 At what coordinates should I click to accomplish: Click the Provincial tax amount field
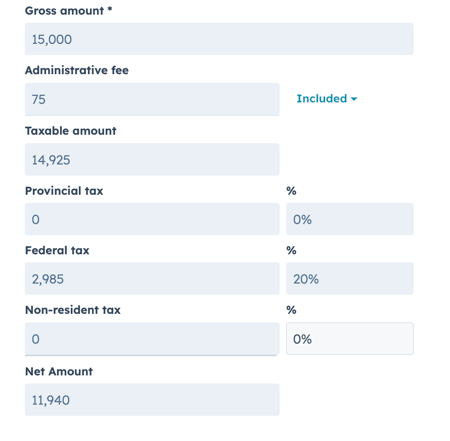[152, 219]
